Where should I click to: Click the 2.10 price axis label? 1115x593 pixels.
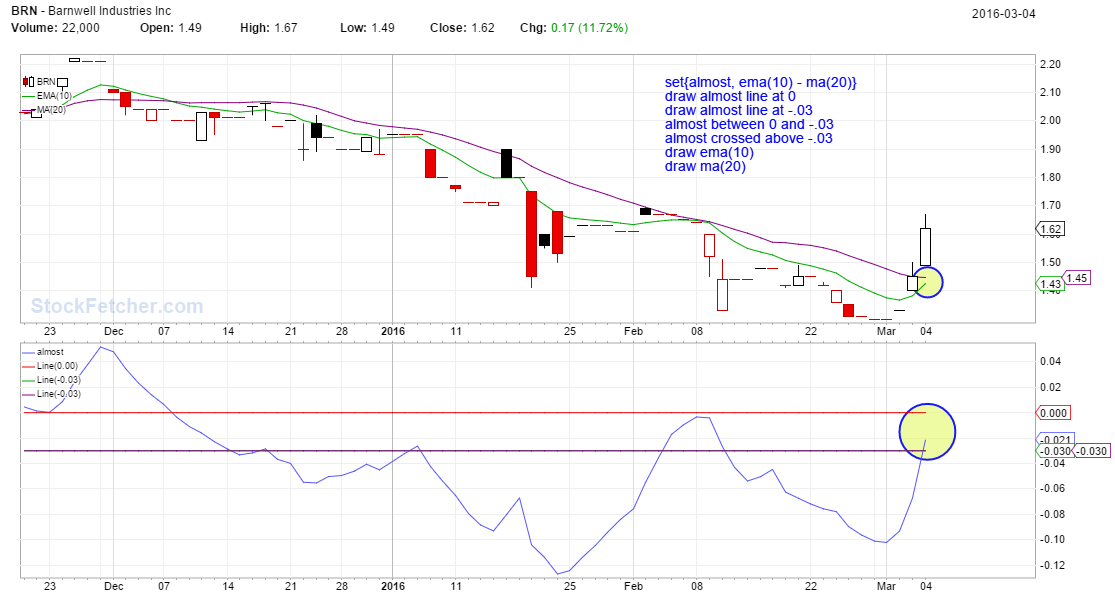pyautogui.click(x=1050, y=92)
